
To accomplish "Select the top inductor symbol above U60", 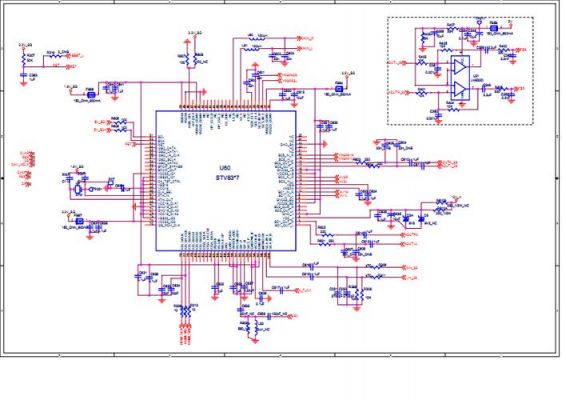I will (257, 38).
